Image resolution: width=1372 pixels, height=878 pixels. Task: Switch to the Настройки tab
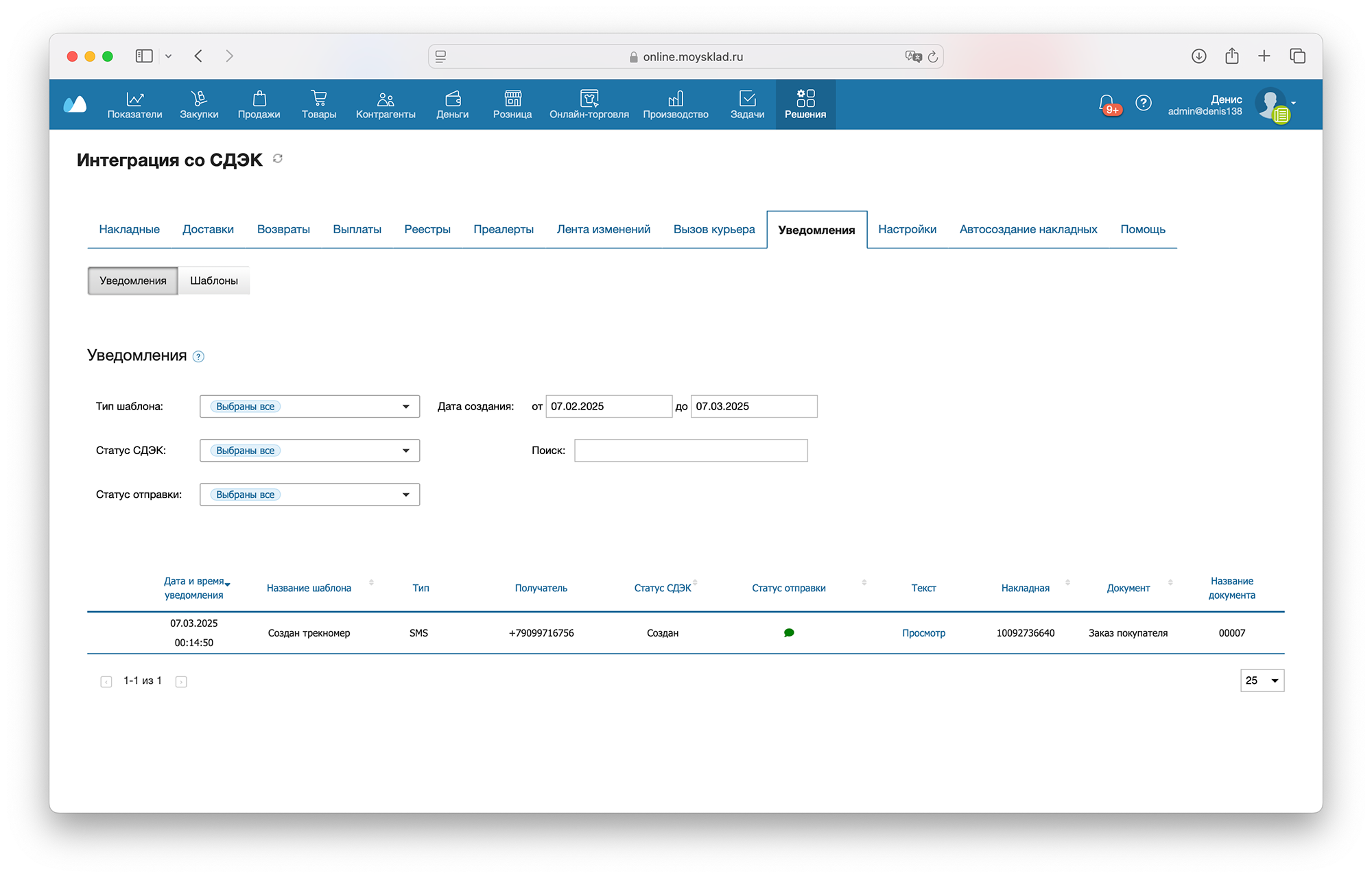tap(907, 229)
